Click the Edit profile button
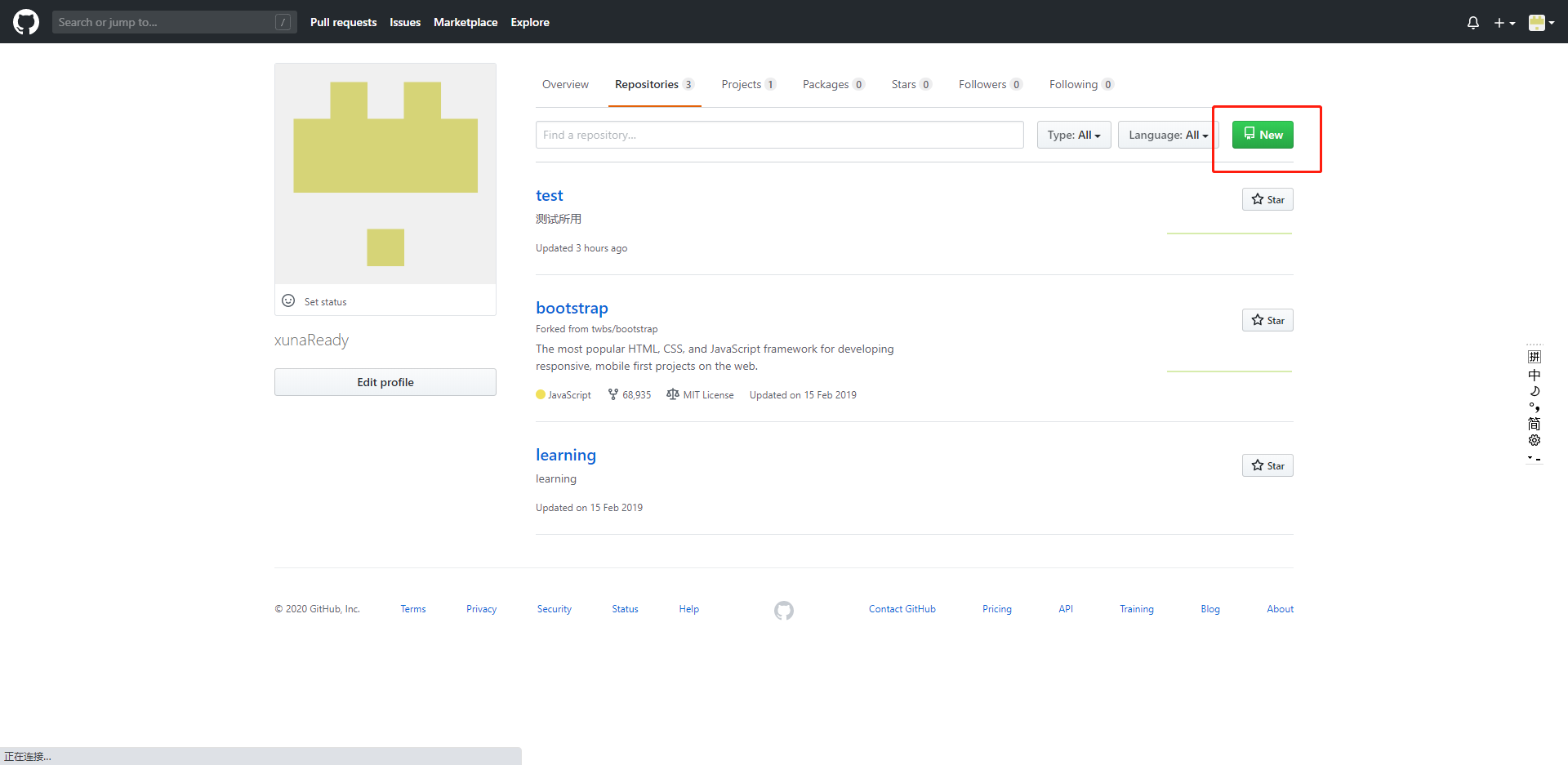The image size is (1568, 765). coord(385,382)
